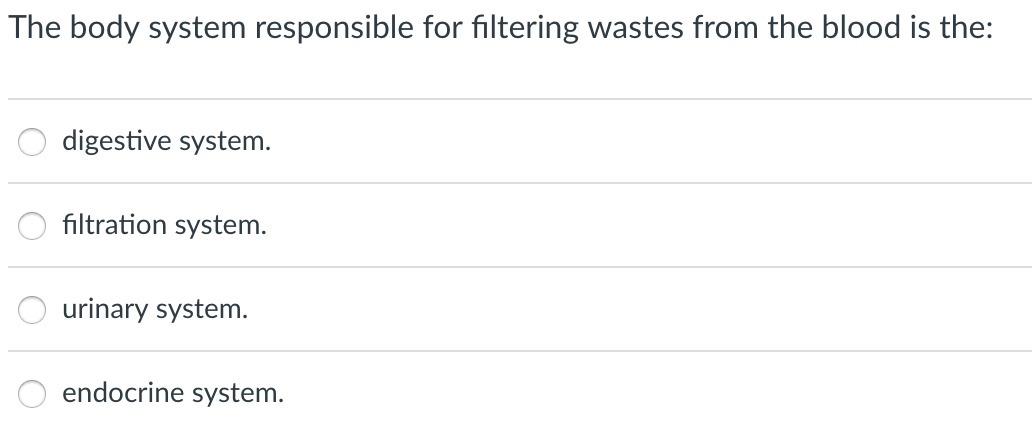This screenshot has width=1032, height=432.
Task: Click the 'endocrine system.' answer label
Action: pos(173,394)
